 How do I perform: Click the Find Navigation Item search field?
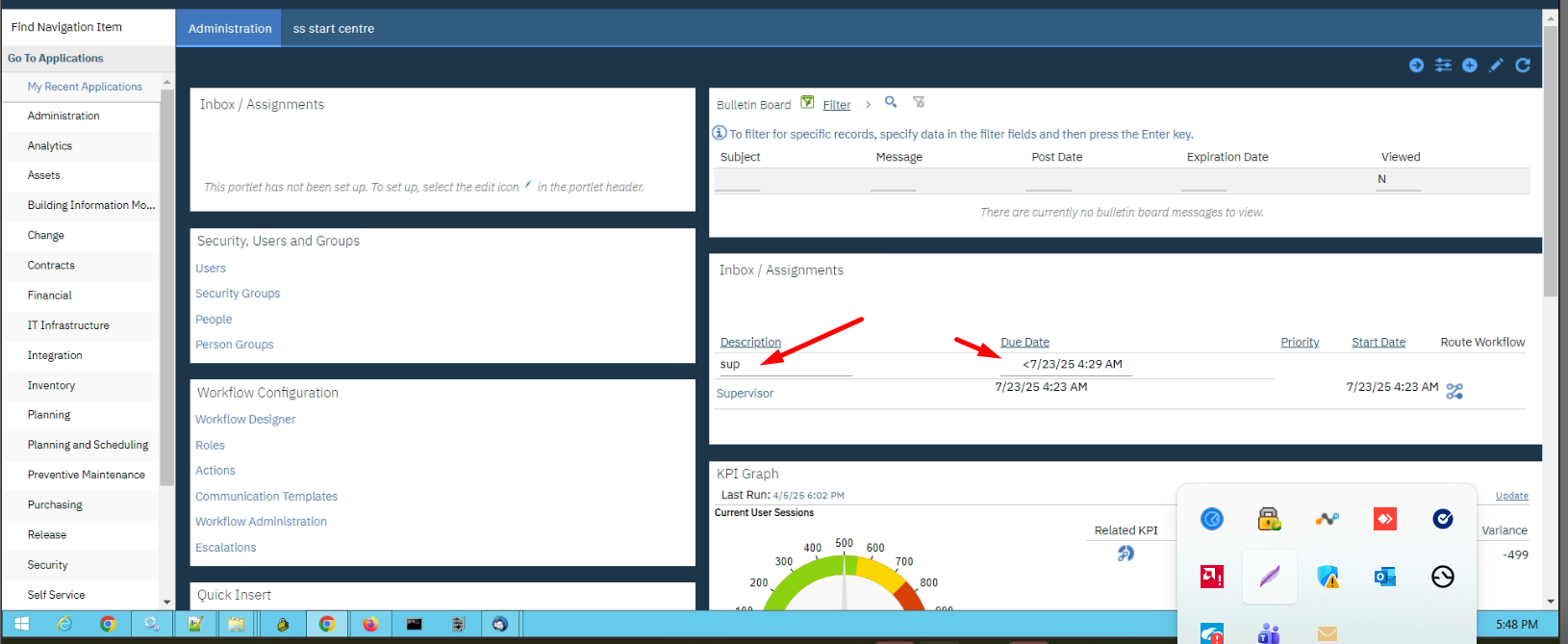[x=88, y=27]
